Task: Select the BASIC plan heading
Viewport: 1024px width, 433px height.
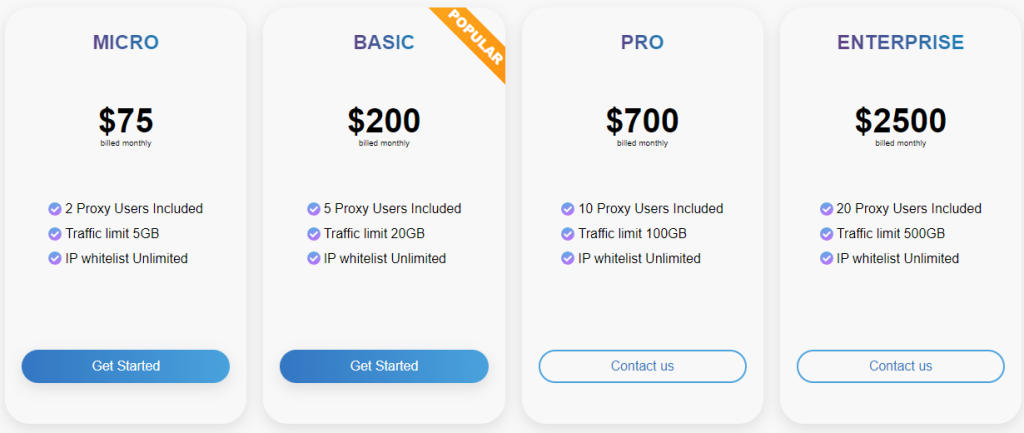Action: pos(383,42)
